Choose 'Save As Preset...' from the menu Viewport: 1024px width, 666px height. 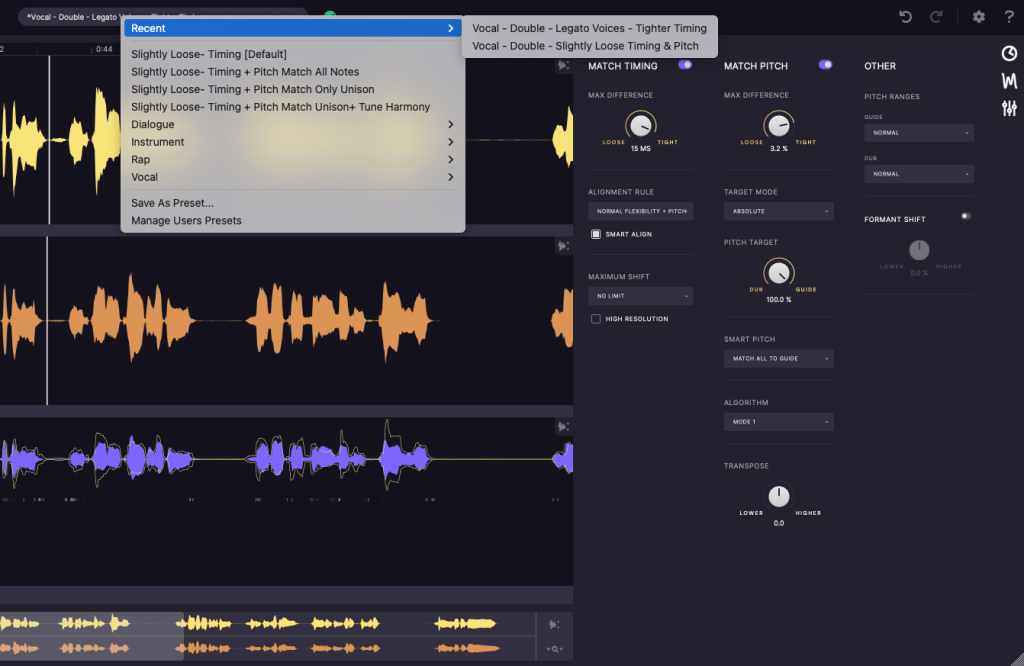click(x=172, y=203)
